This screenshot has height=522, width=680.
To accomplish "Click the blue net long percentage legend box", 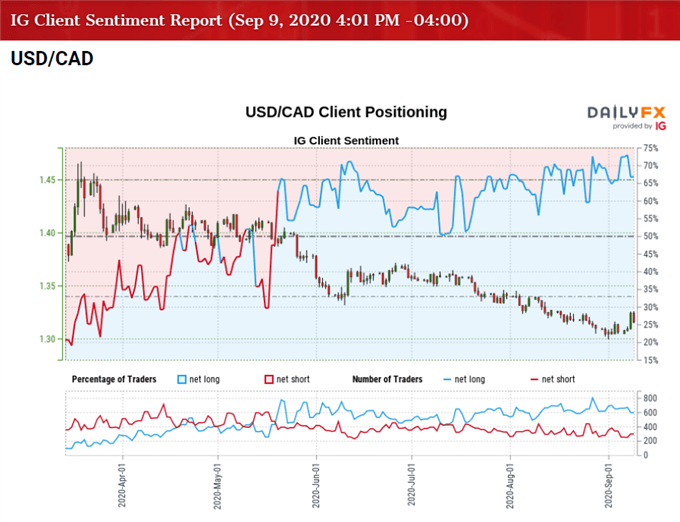I will point(182,380).
